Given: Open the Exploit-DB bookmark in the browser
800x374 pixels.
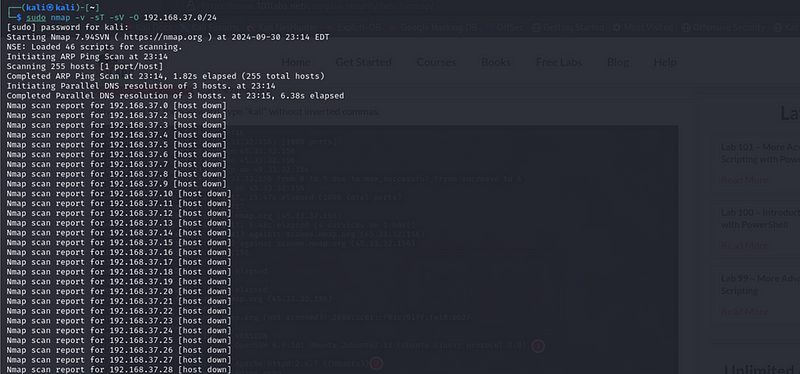Looking at the screenshot, I should tap(353, 28).
